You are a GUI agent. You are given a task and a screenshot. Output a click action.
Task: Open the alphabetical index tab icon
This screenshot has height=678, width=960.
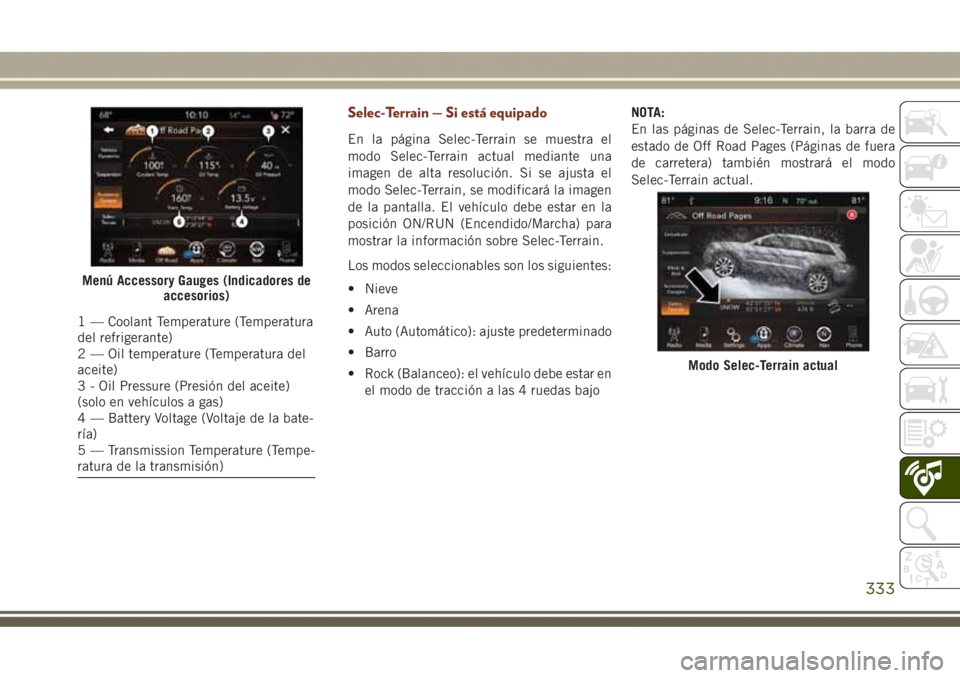click(x=929, y=568)
